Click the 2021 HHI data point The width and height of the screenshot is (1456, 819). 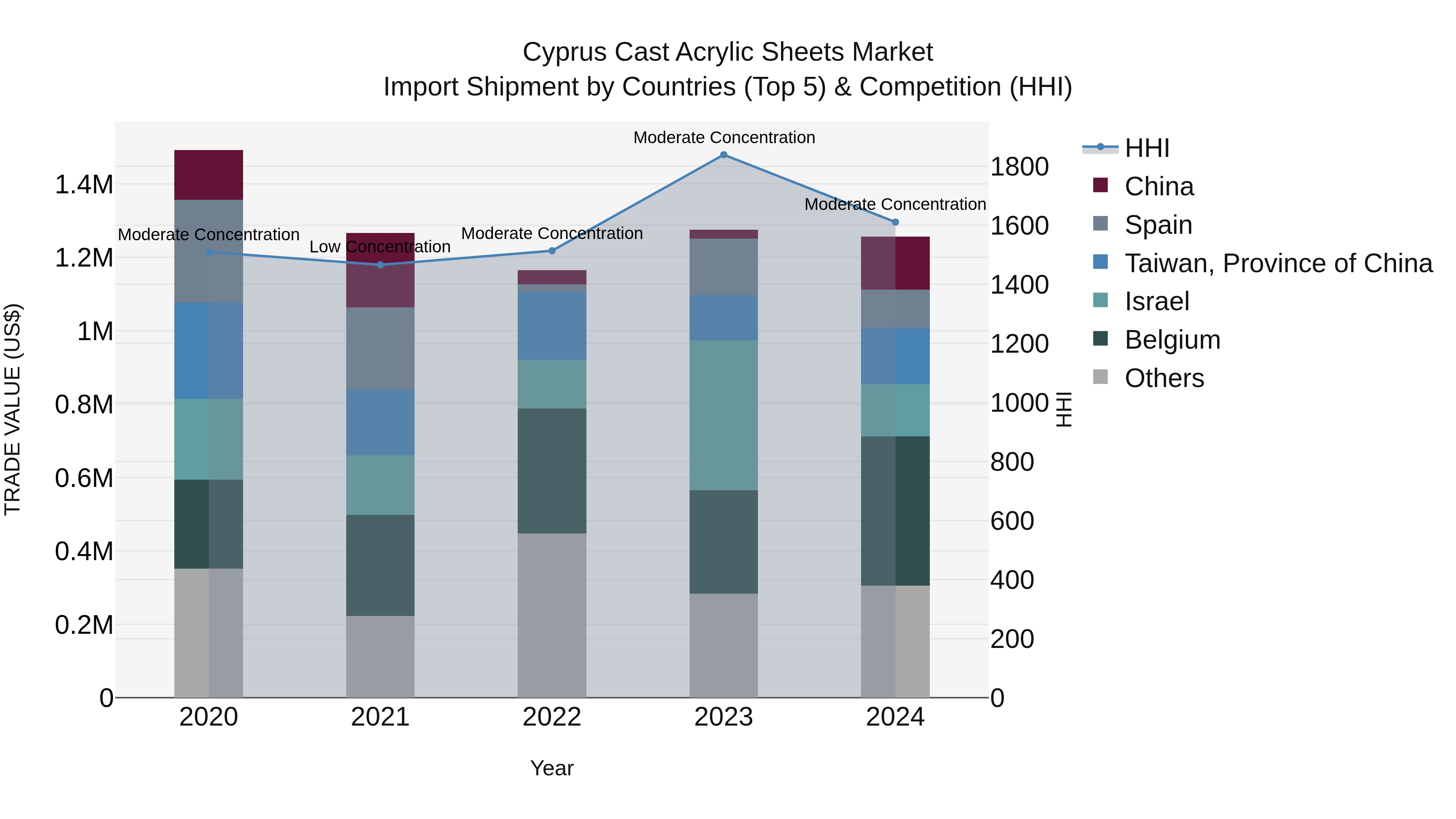381,265
